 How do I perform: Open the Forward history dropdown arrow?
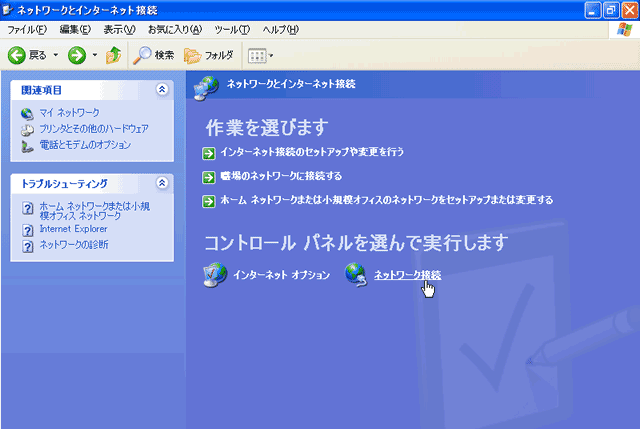(x=95, y=55)
